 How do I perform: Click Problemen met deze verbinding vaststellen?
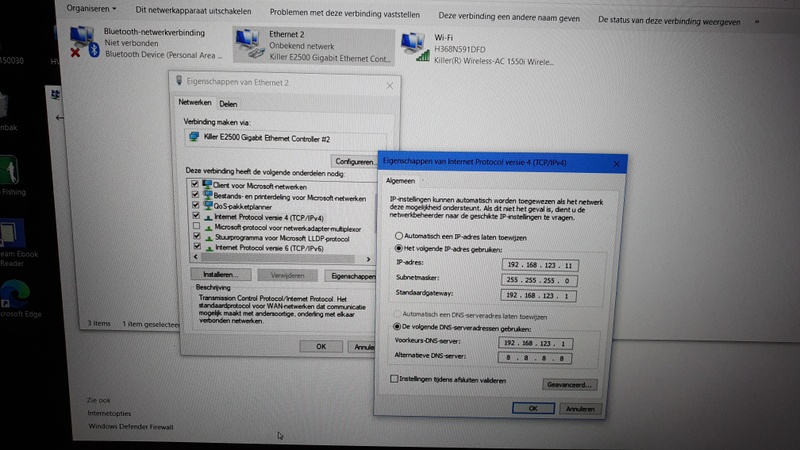pos(345,14)
